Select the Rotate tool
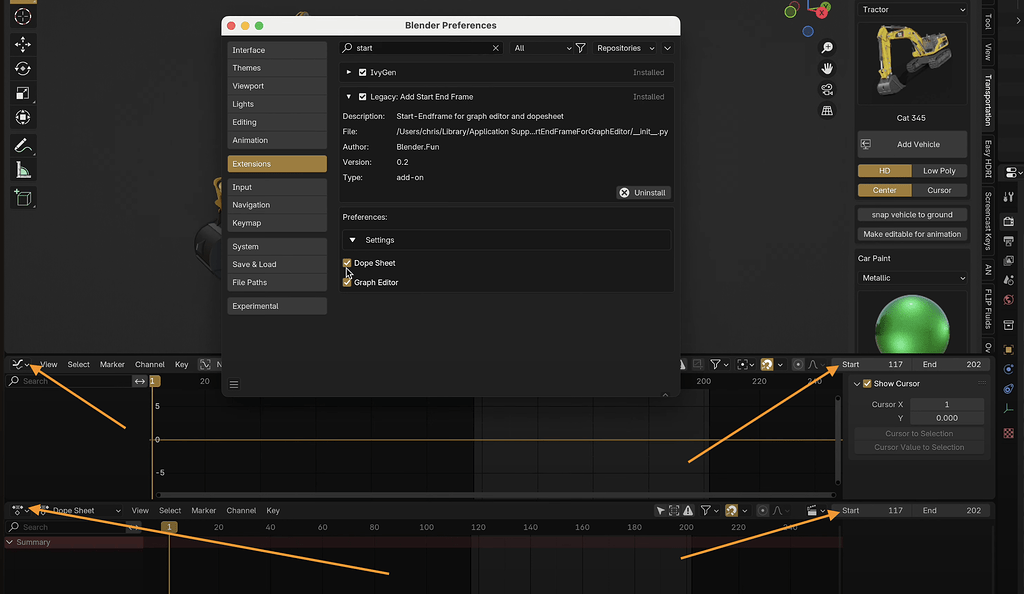This screenshot has width=1024, height=594. (x=23, y=69)
